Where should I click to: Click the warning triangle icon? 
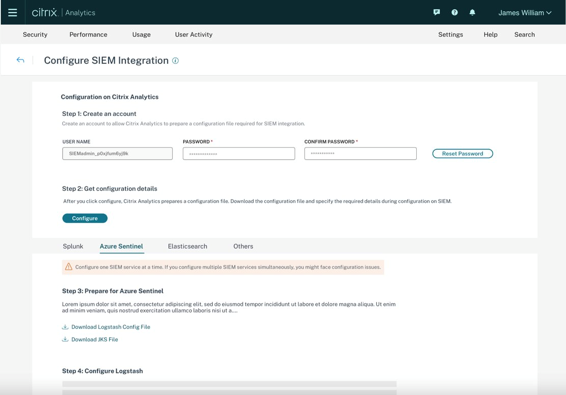pyautogui.click(x=68, y=267)
